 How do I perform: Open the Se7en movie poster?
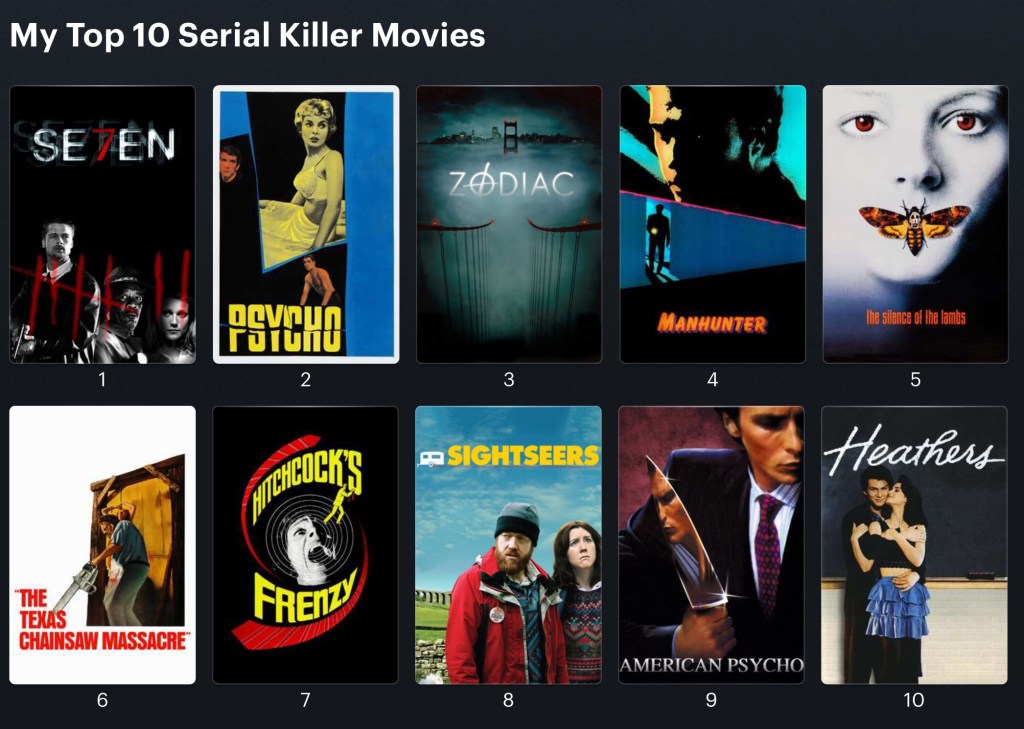point(103,224)
